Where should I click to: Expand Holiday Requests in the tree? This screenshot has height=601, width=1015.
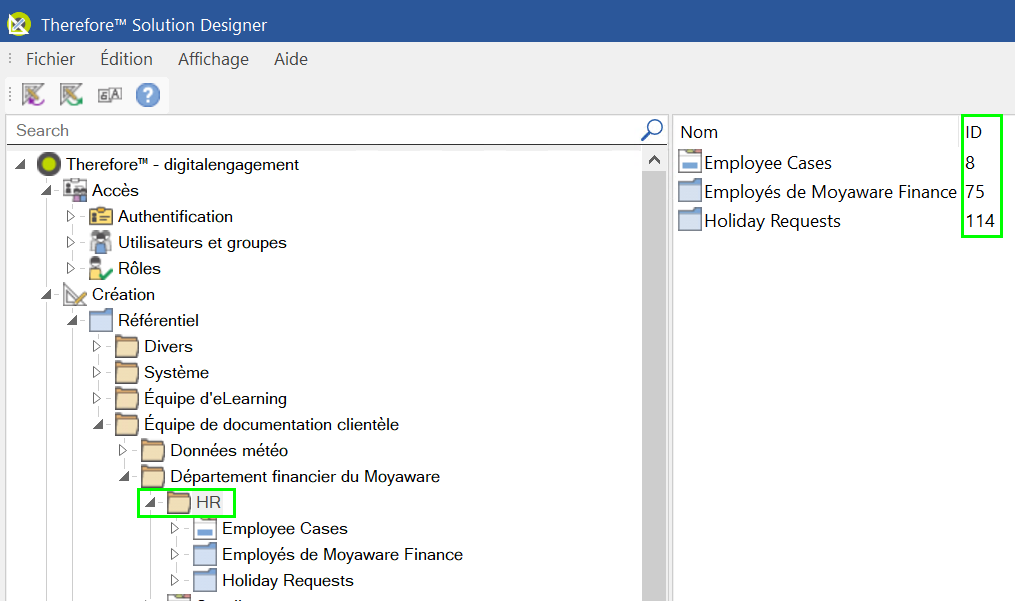coord(174,580)
